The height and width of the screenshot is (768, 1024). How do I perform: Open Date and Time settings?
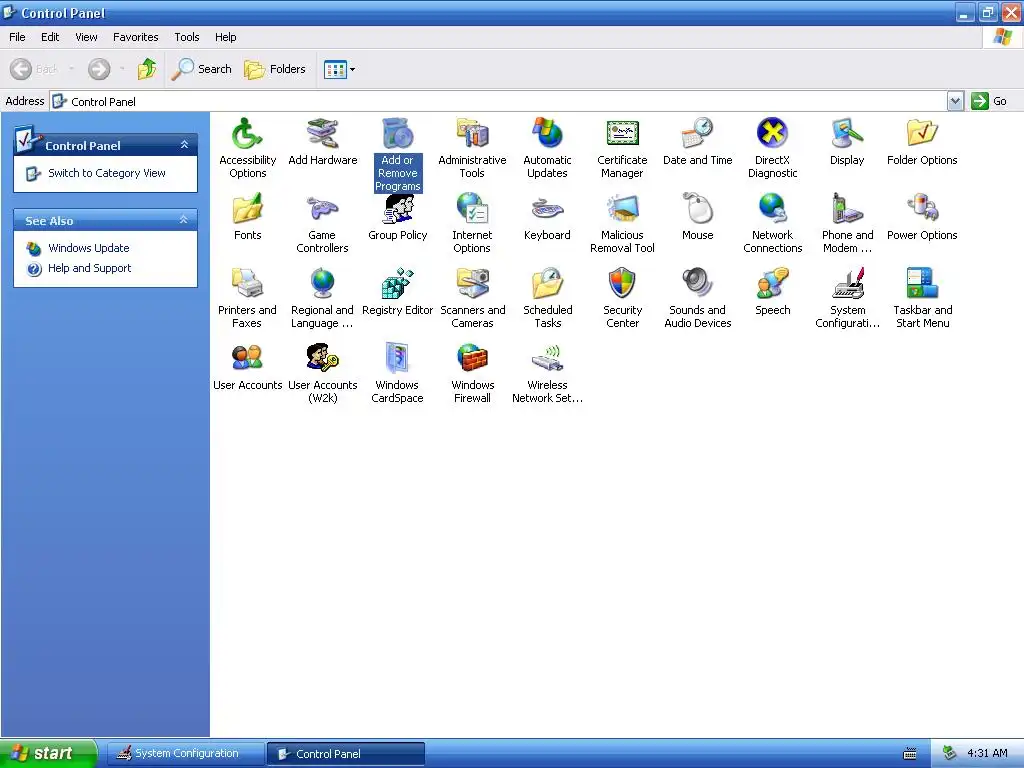tap(697, 142)
